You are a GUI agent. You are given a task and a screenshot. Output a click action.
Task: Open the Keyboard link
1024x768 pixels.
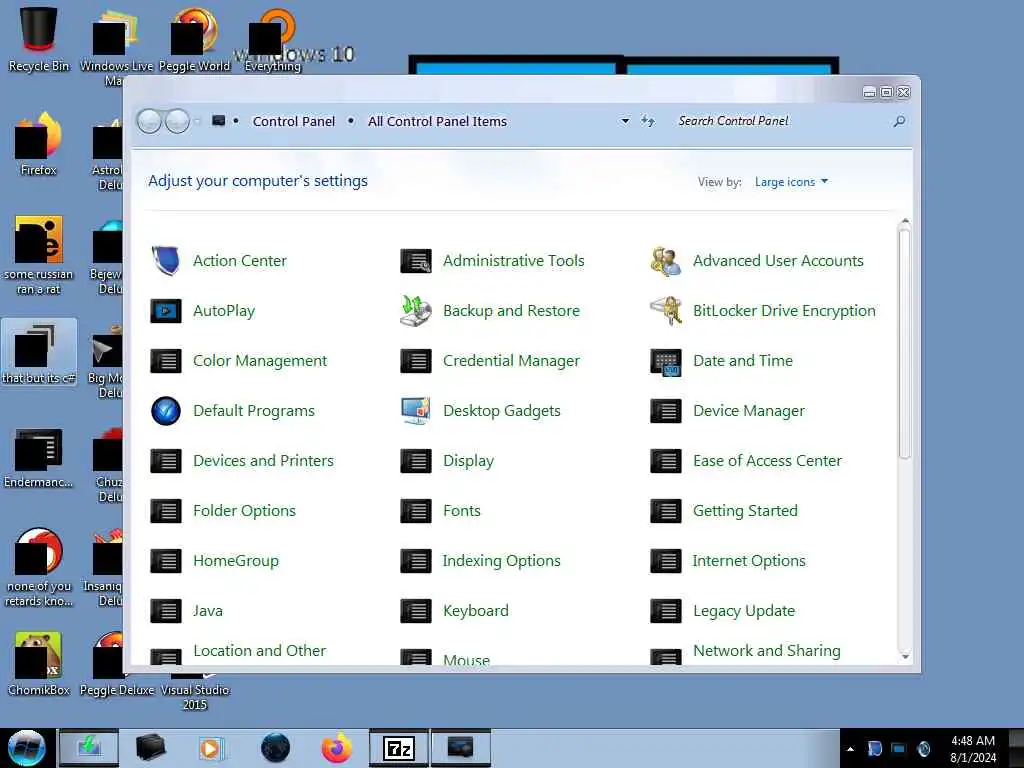tap(475, 611)
